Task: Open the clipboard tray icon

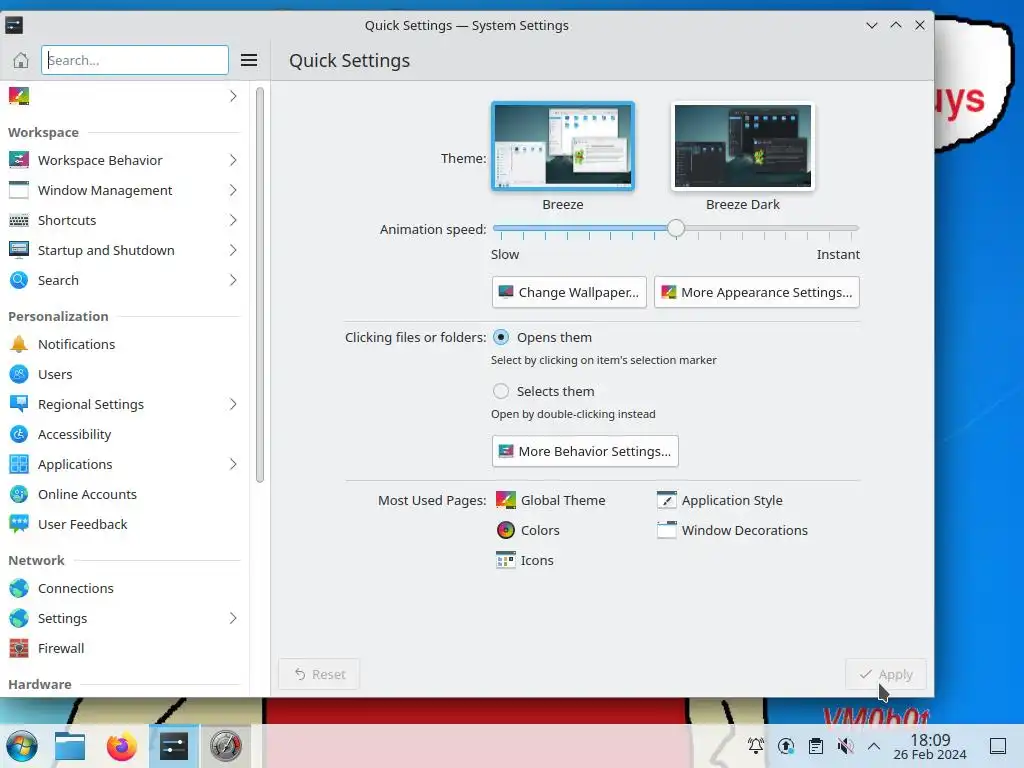Action: (816, 746)
